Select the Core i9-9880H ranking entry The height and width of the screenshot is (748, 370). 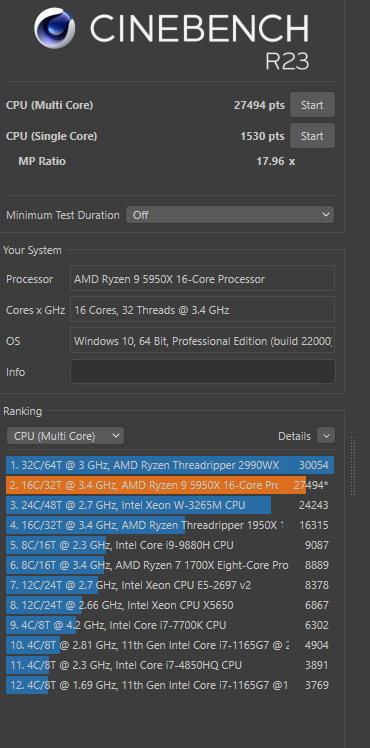click(170, 545)
